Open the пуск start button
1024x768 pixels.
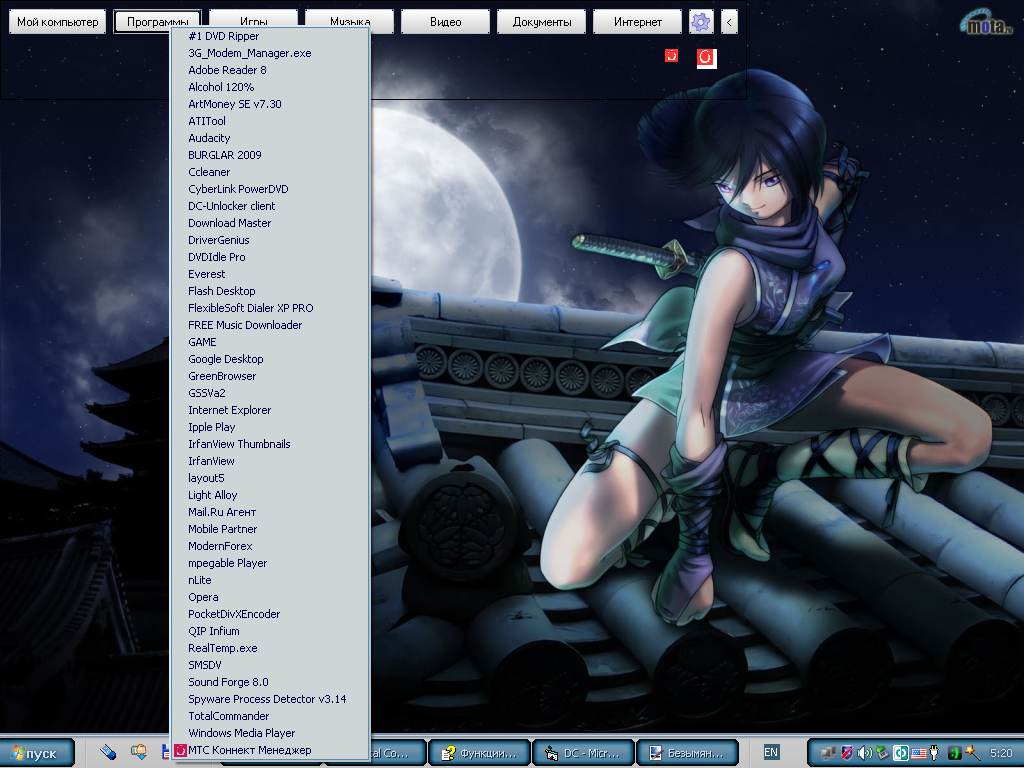[x=37, y=754]
